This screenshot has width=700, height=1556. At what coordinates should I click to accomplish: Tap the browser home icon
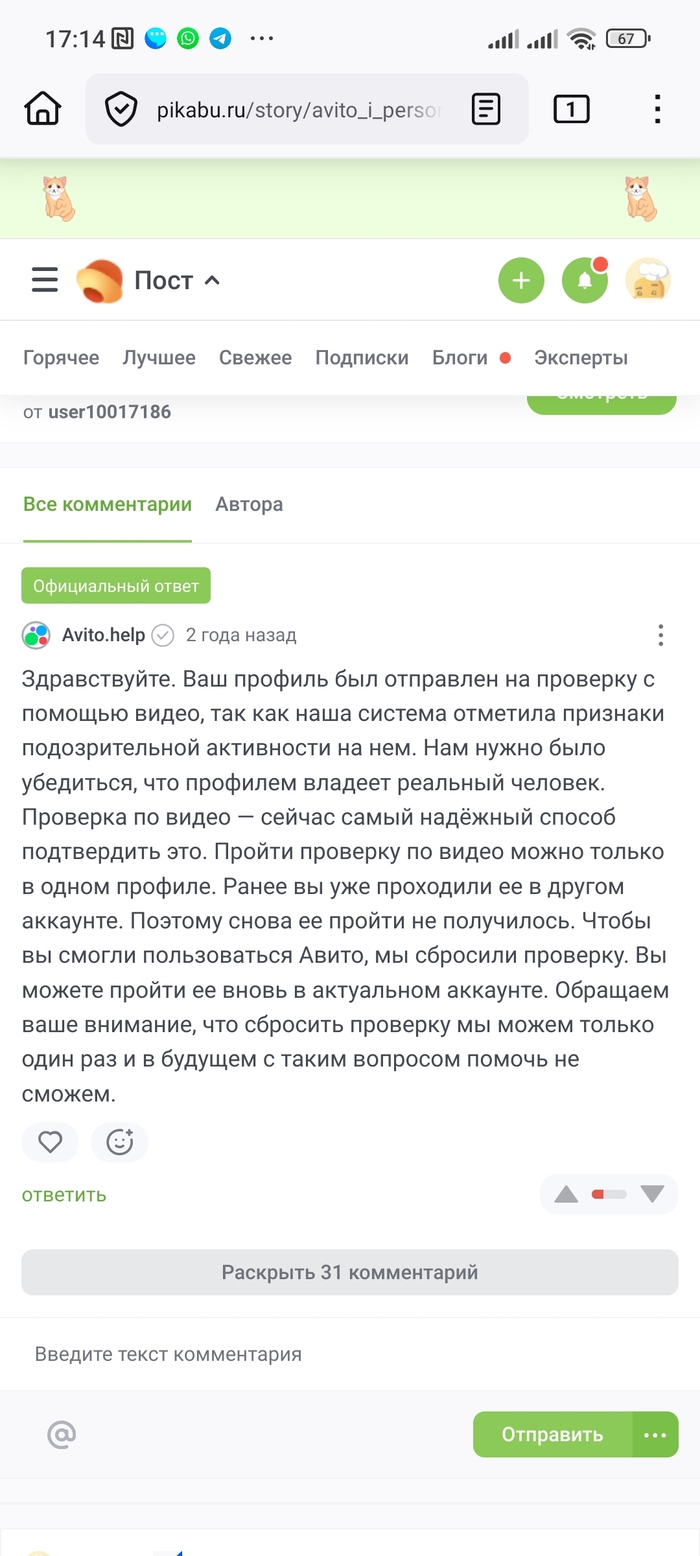tap(43, 108)
